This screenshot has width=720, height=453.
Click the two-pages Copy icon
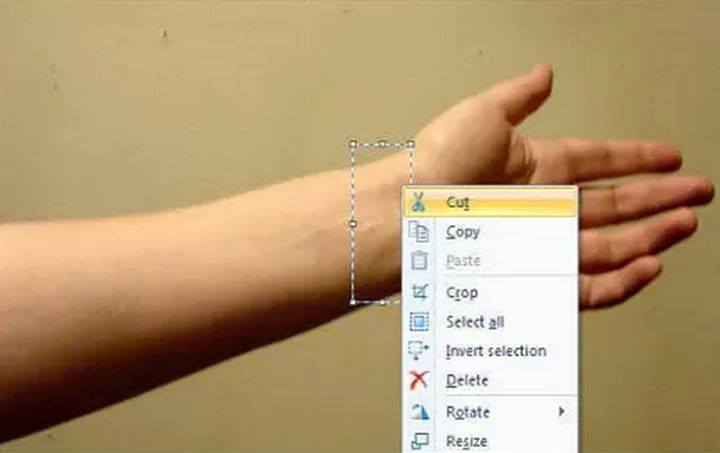point(419,232)
